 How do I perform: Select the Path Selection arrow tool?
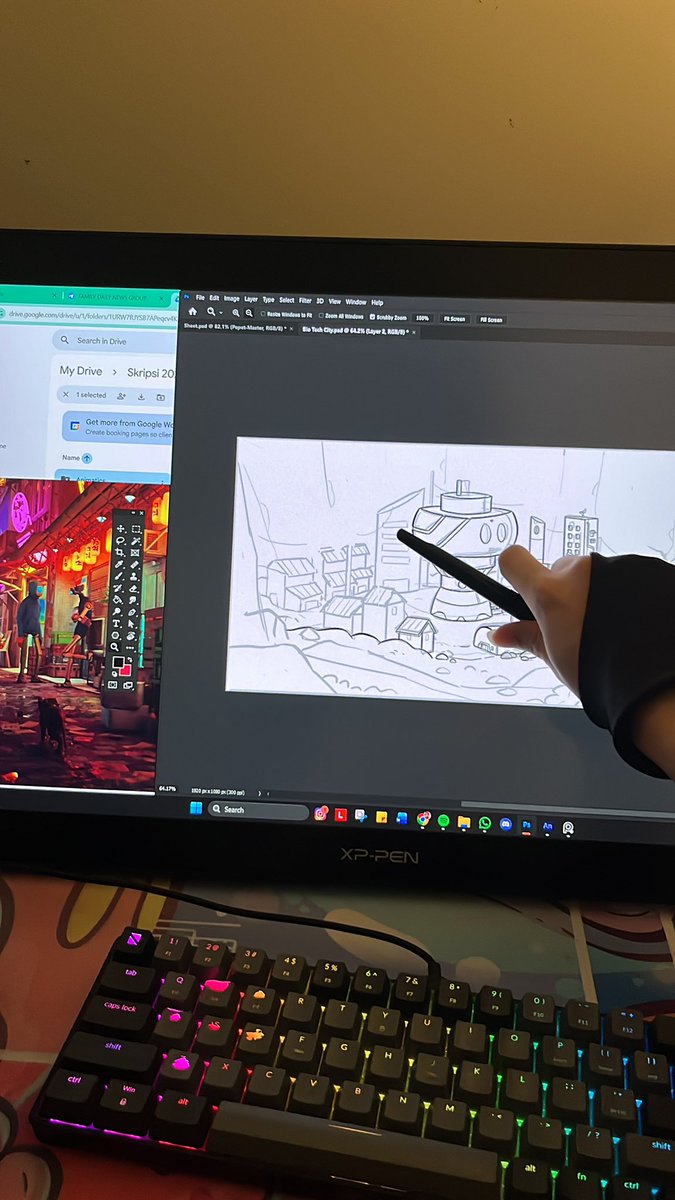(x=131, y=623)
